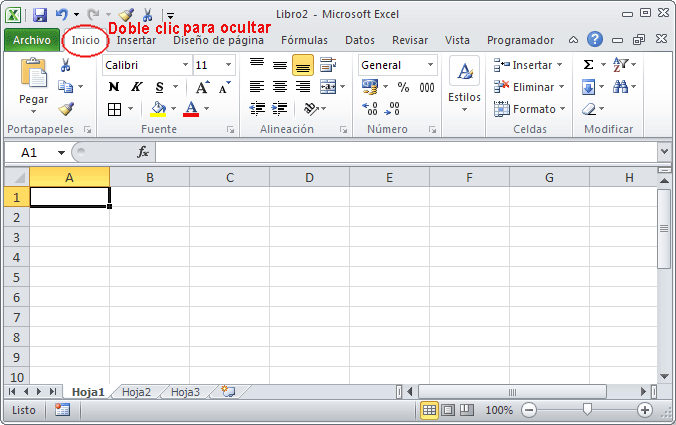Increase decimal places
This screenshot has height=425, width=676.
pos(370,109)
